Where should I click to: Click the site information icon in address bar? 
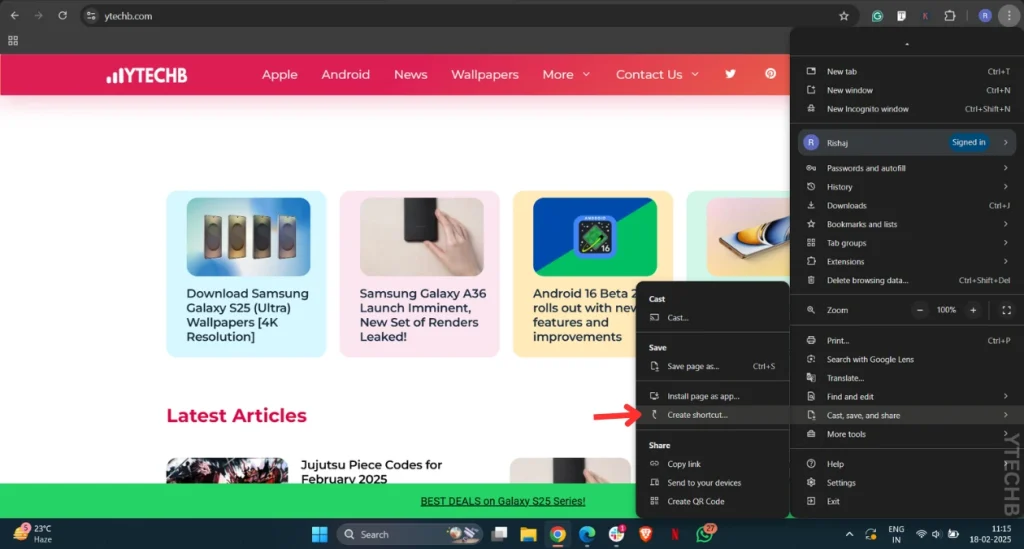click(91, 16)
